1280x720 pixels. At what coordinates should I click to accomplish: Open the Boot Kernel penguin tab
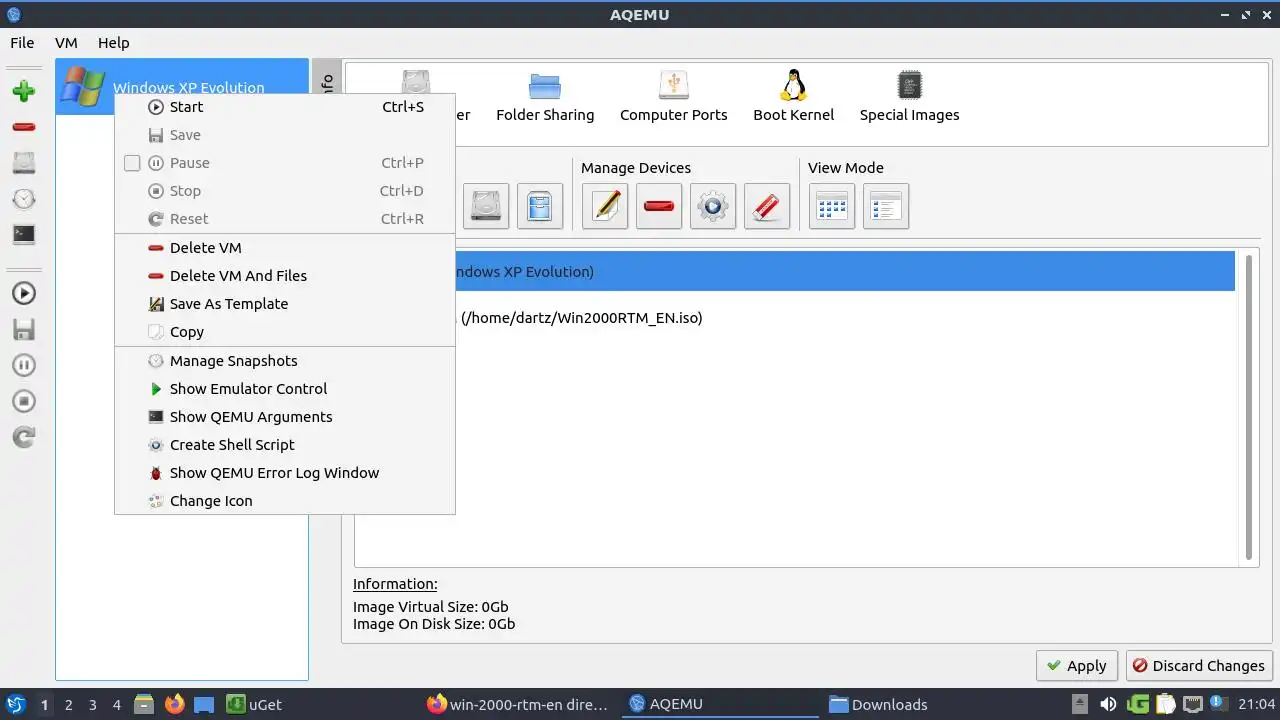pos(793,97)
